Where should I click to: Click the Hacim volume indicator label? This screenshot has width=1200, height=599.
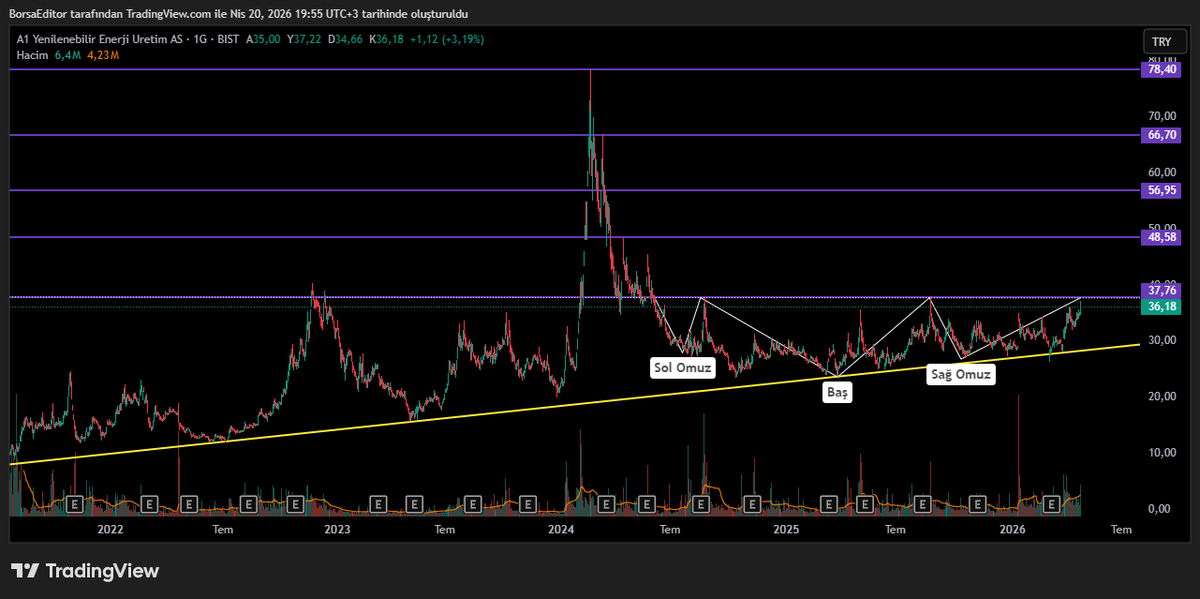click(x=32, y=55)
